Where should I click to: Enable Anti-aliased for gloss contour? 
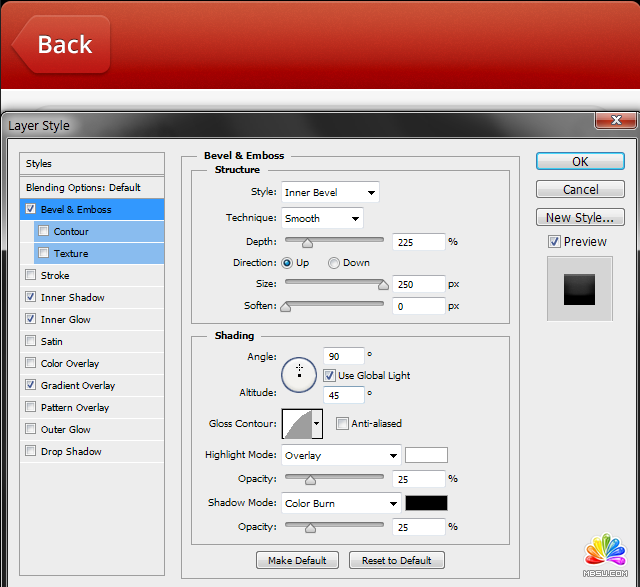pos(343,423)
